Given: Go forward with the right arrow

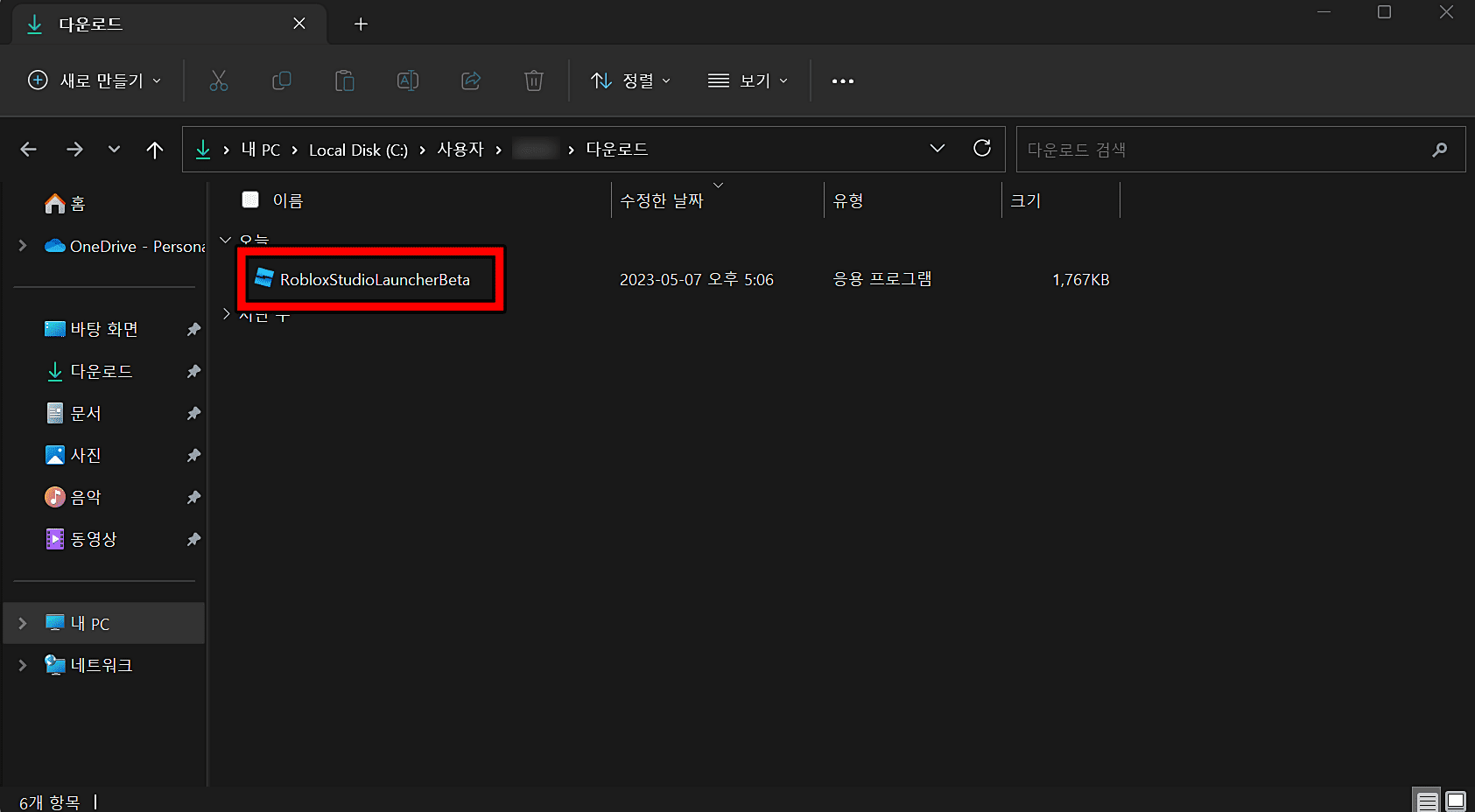Looking at the screenshot, I should (74, 150).
